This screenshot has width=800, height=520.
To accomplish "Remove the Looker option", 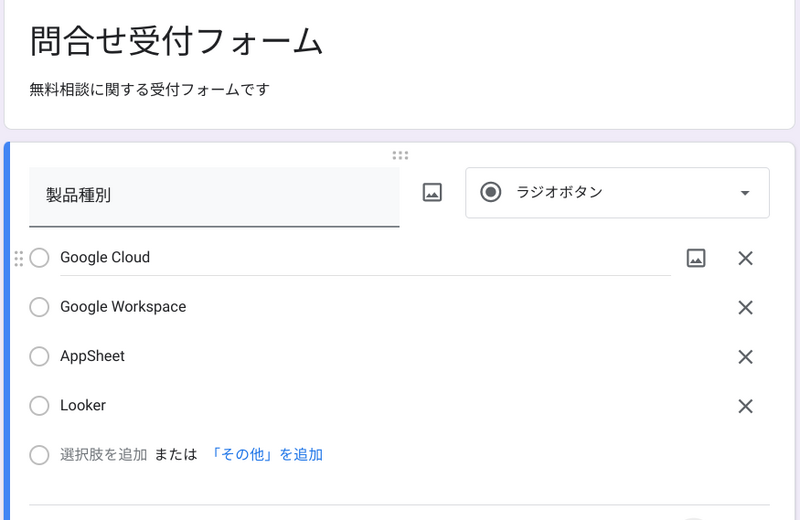I will [745, 406].
